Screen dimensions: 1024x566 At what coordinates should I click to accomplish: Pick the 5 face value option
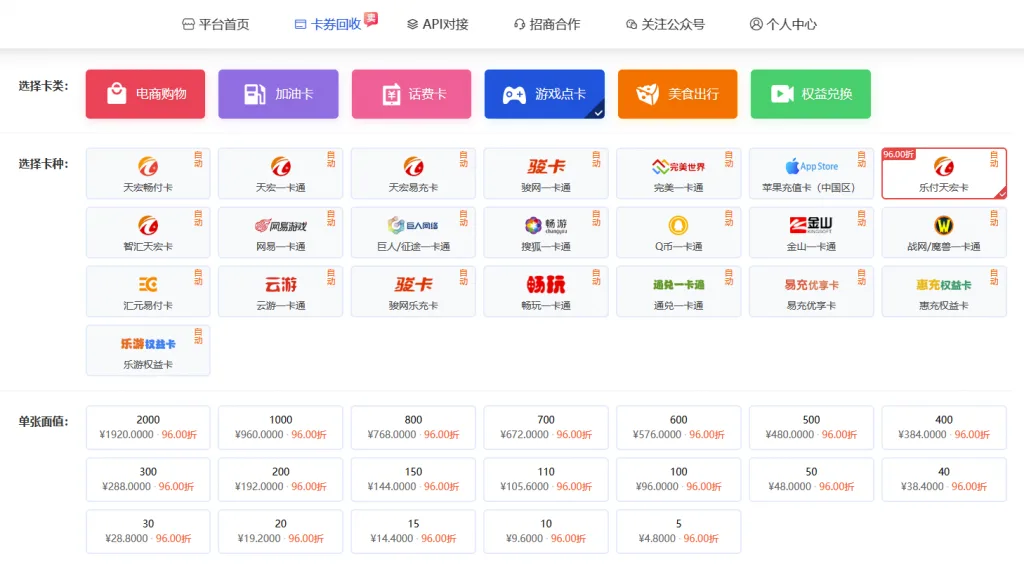tap(679, 531)
